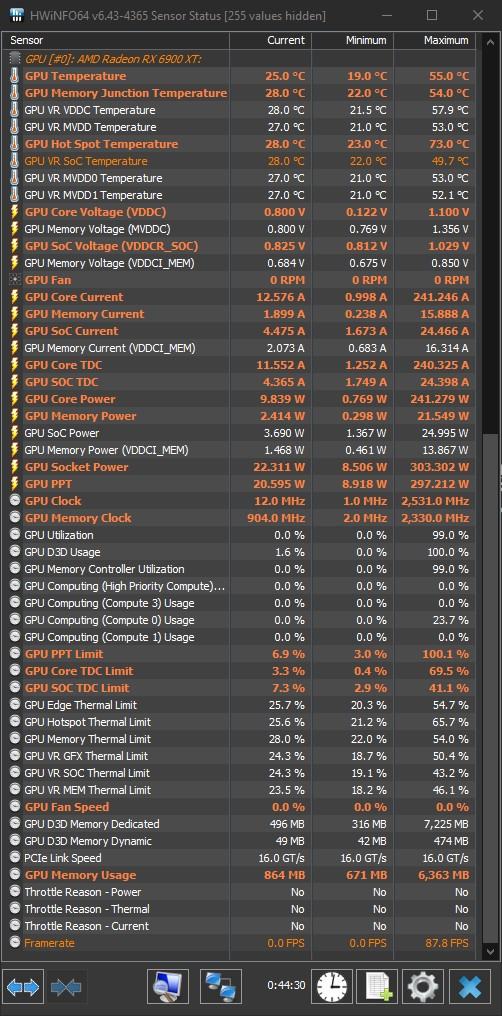Select the GPU Core TDC row
502x1016 pixels.
(x=240, y=365)
